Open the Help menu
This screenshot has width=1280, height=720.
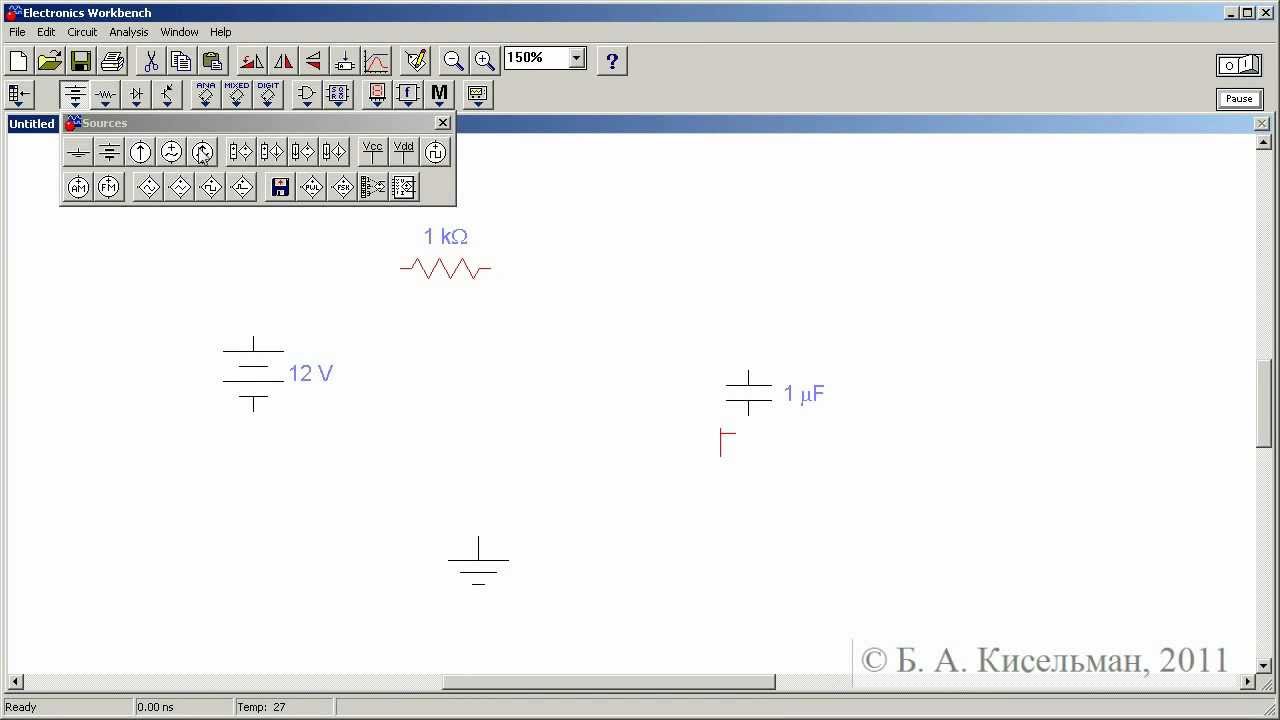point(221,32)
